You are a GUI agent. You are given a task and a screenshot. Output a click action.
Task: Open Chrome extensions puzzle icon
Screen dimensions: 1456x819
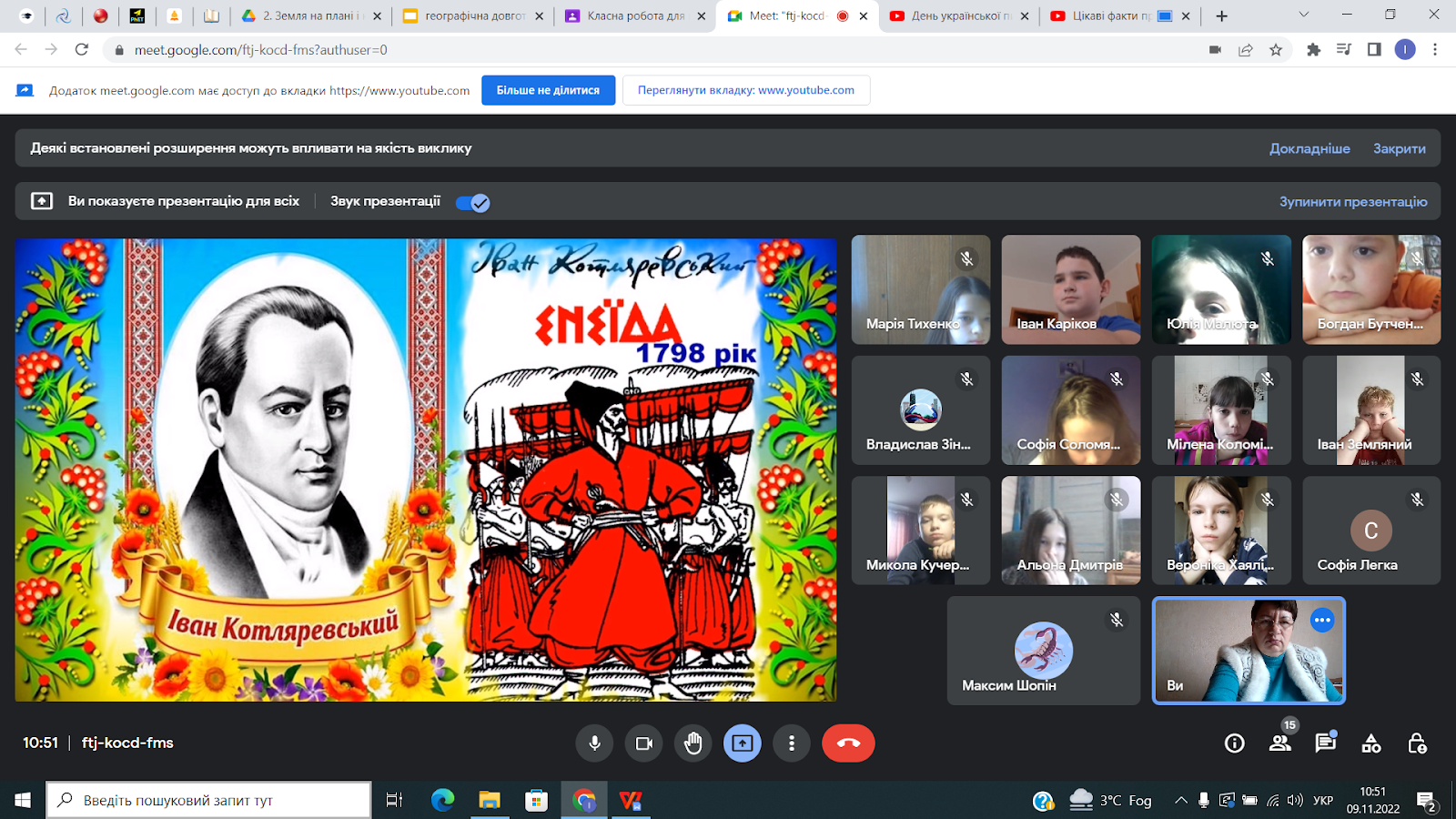(x=1313, y=50)
